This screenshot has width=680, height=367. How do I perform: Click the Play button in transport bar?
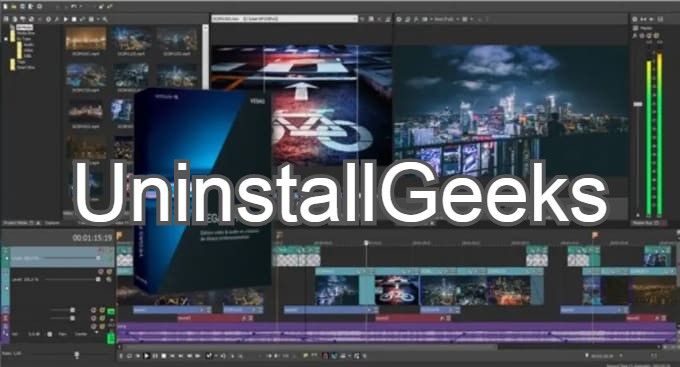(x=147, y=356)
